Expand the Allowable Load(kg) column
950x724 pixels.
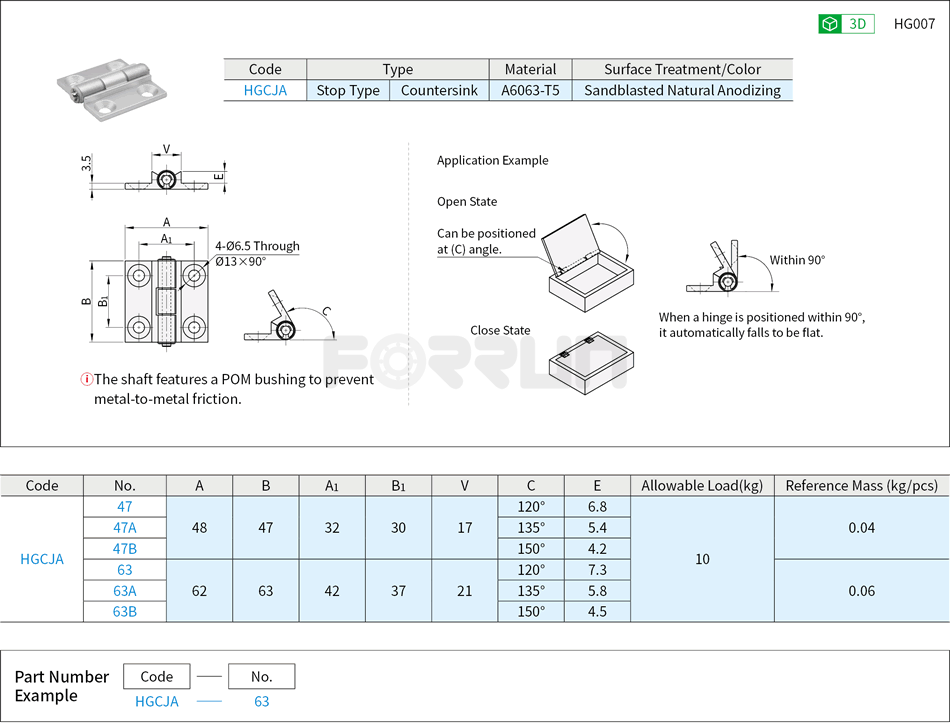(702, 485)
